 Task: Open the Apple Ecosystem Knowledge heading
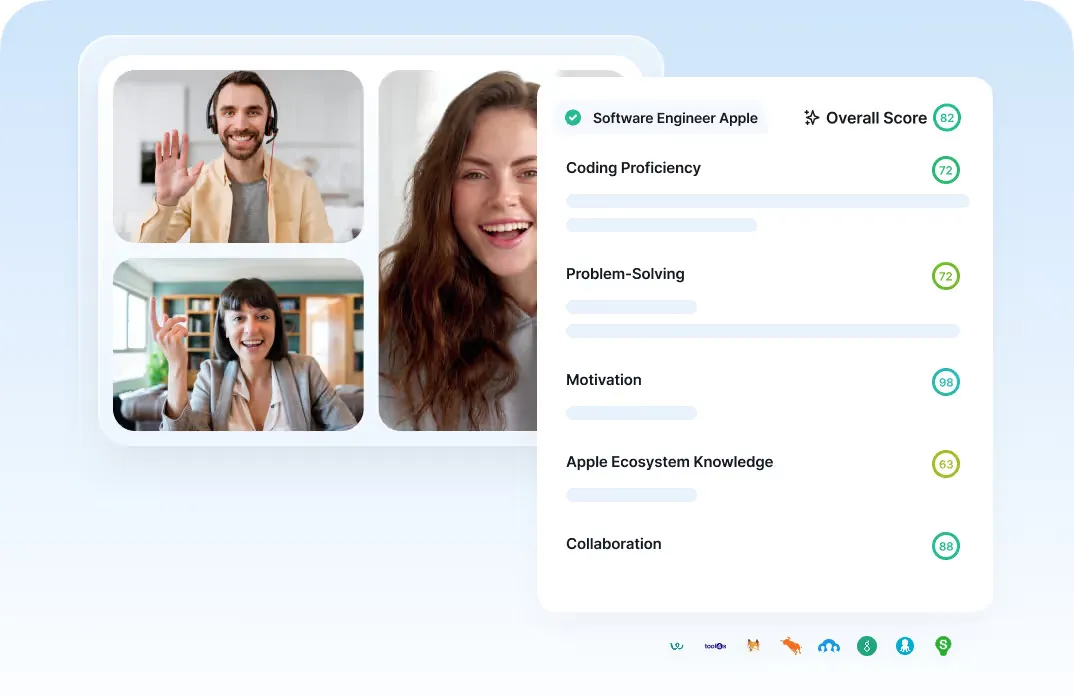pos(669,462)
